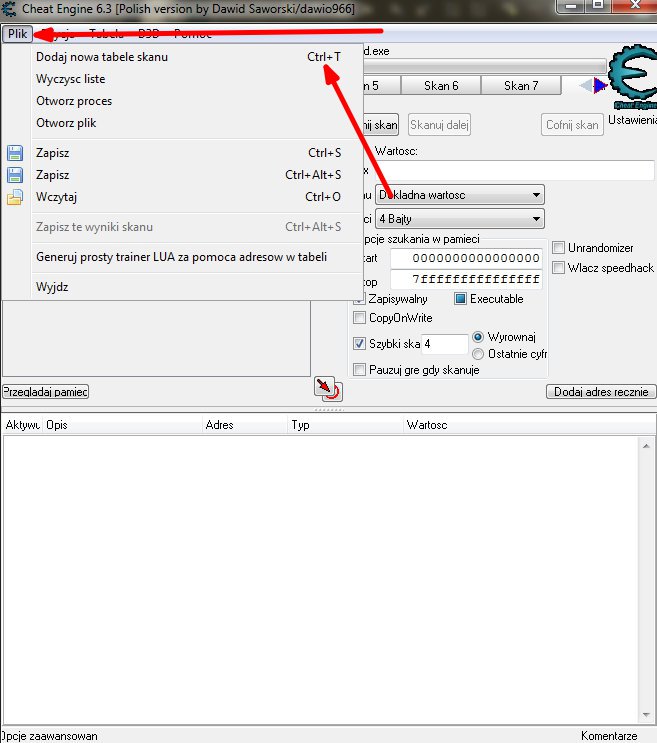
Task: Click the Przegladaj pamiec button
Action: (x=45, y=391)
